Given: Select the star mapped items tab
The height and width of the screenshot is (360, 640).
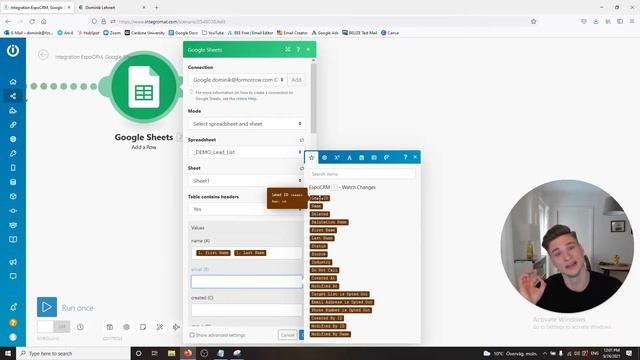Looking at the screenshot, I should coord(311,158).
